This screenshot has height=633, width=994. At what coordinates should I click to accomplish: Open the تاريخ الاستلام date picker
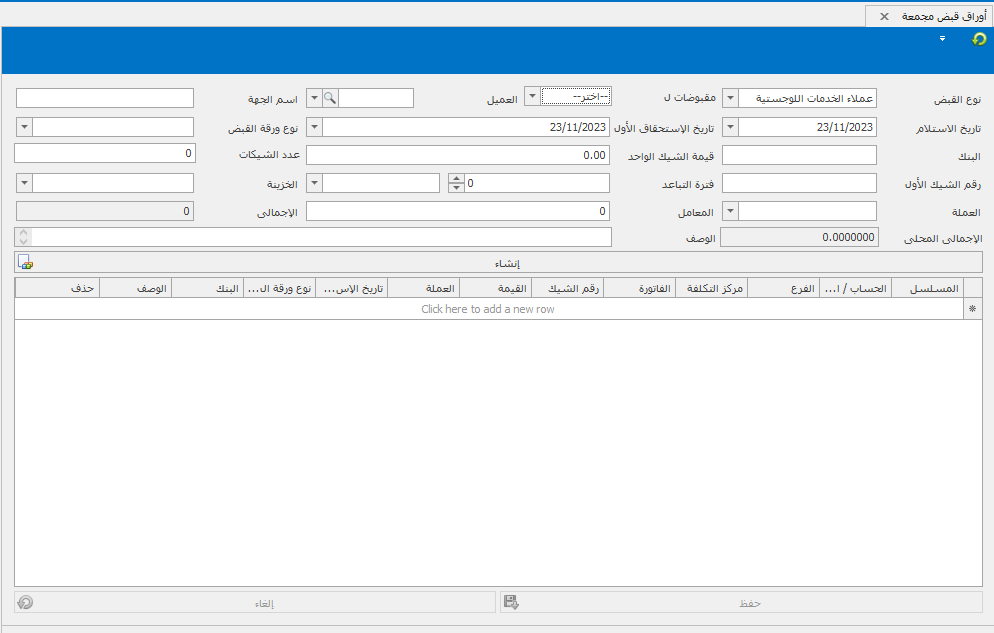[730, 127]
